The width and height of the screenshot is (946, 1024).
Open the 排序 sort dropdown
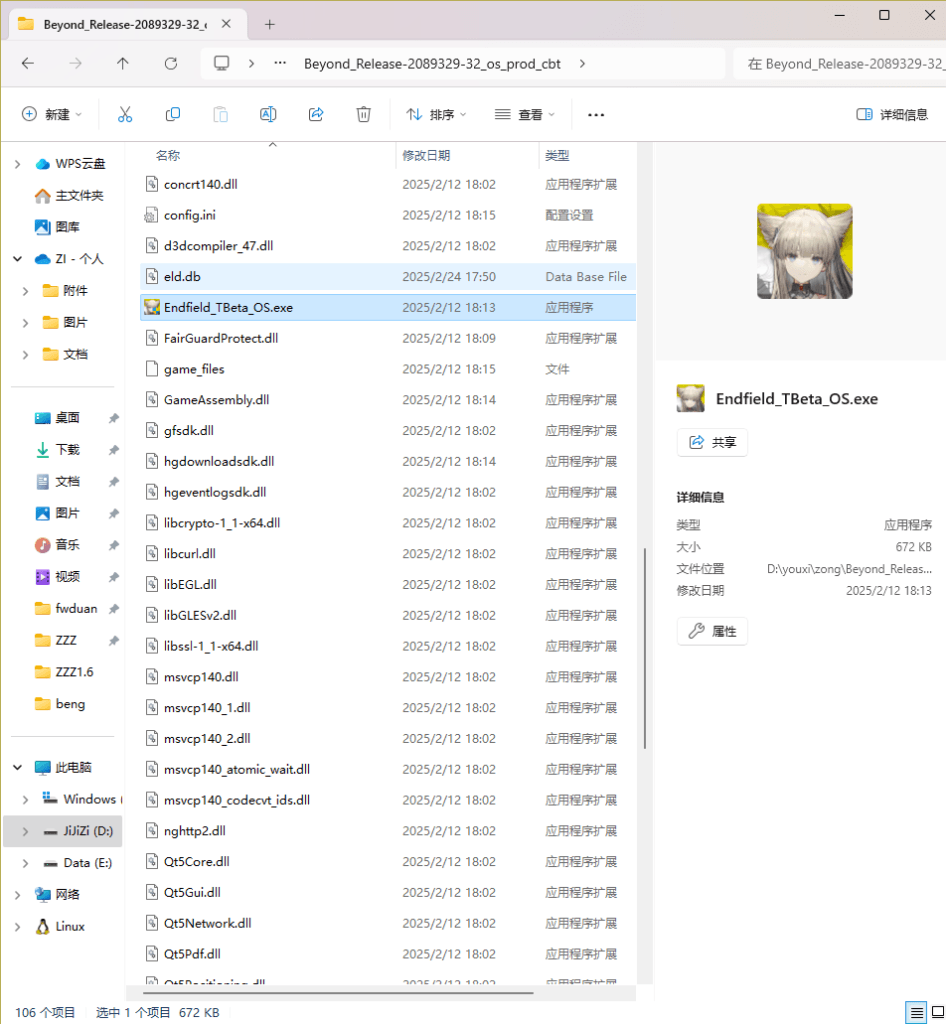(437, 115)
